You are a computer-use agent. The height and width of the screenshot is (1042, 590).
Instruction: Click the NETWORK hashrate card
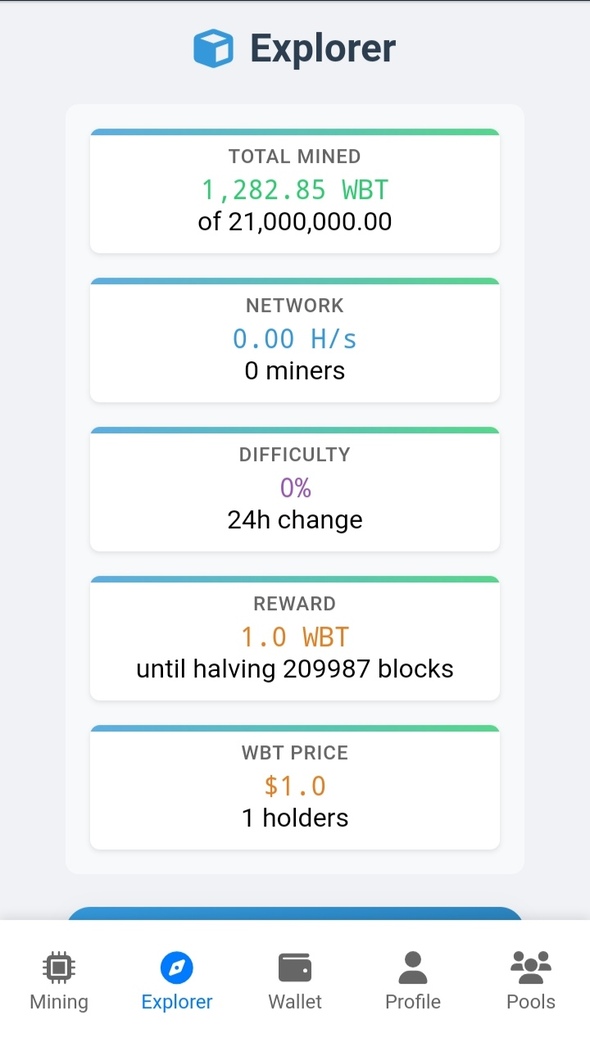295,339
